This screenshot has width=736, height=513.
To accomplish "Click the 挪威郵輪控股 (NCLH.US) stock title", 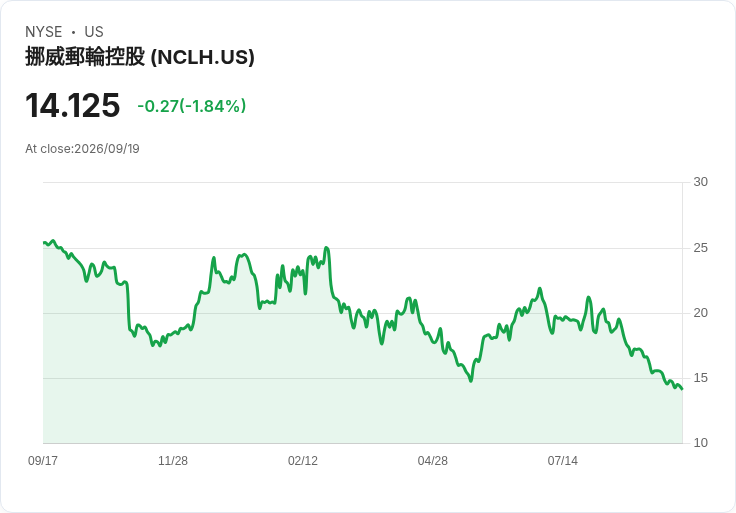I will (x=139, y=57).
